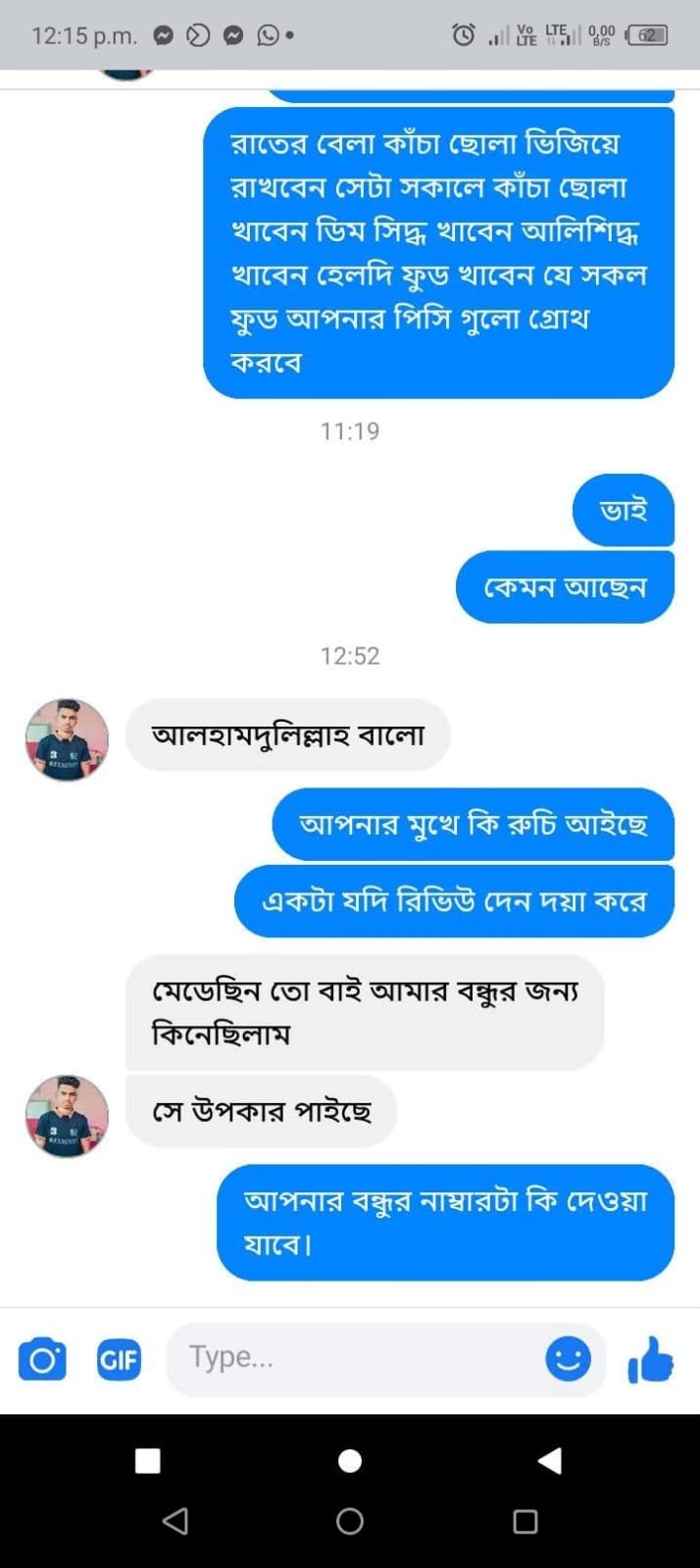Tap the filled white back triangle
The width and height of the screenshot is (700, 1568).
[x=550, y=1460]
